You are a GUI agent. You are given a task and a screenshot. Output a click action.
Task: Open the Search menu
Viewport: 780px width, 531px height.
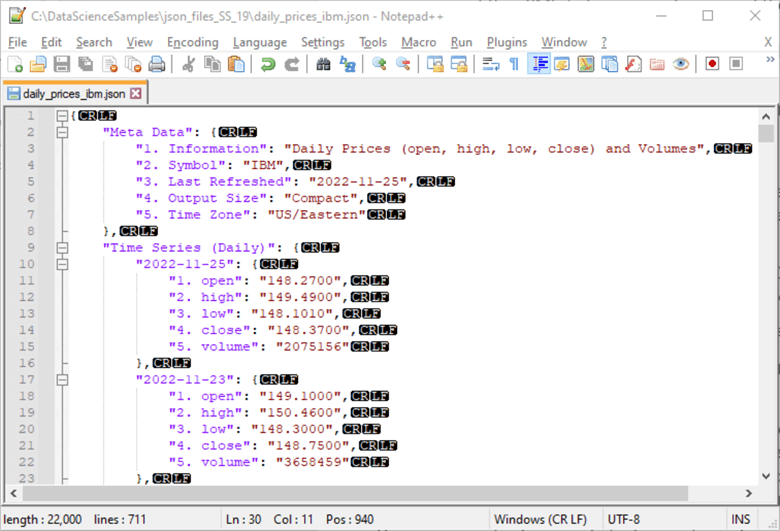tap(94, 43)
